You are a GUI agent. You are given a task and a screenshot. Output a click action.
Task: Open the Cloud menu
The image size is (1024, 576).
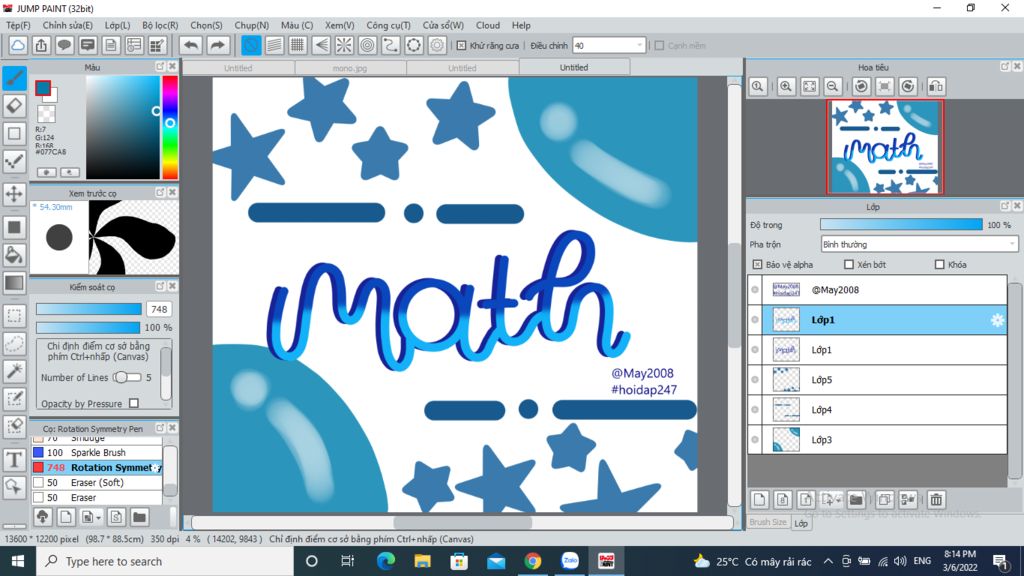(x=488, y=25)
